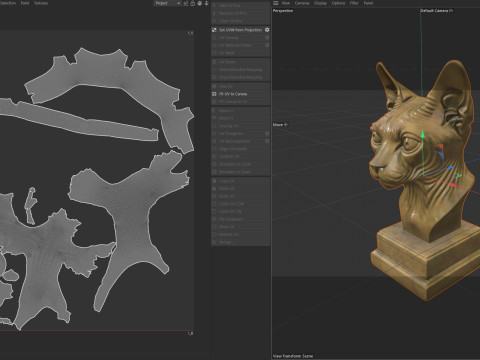The width and height of the screenshot is (480, 360).
Task: Open the viewport Filter menu
Action: pyautogui.click(x=354, y=3)
